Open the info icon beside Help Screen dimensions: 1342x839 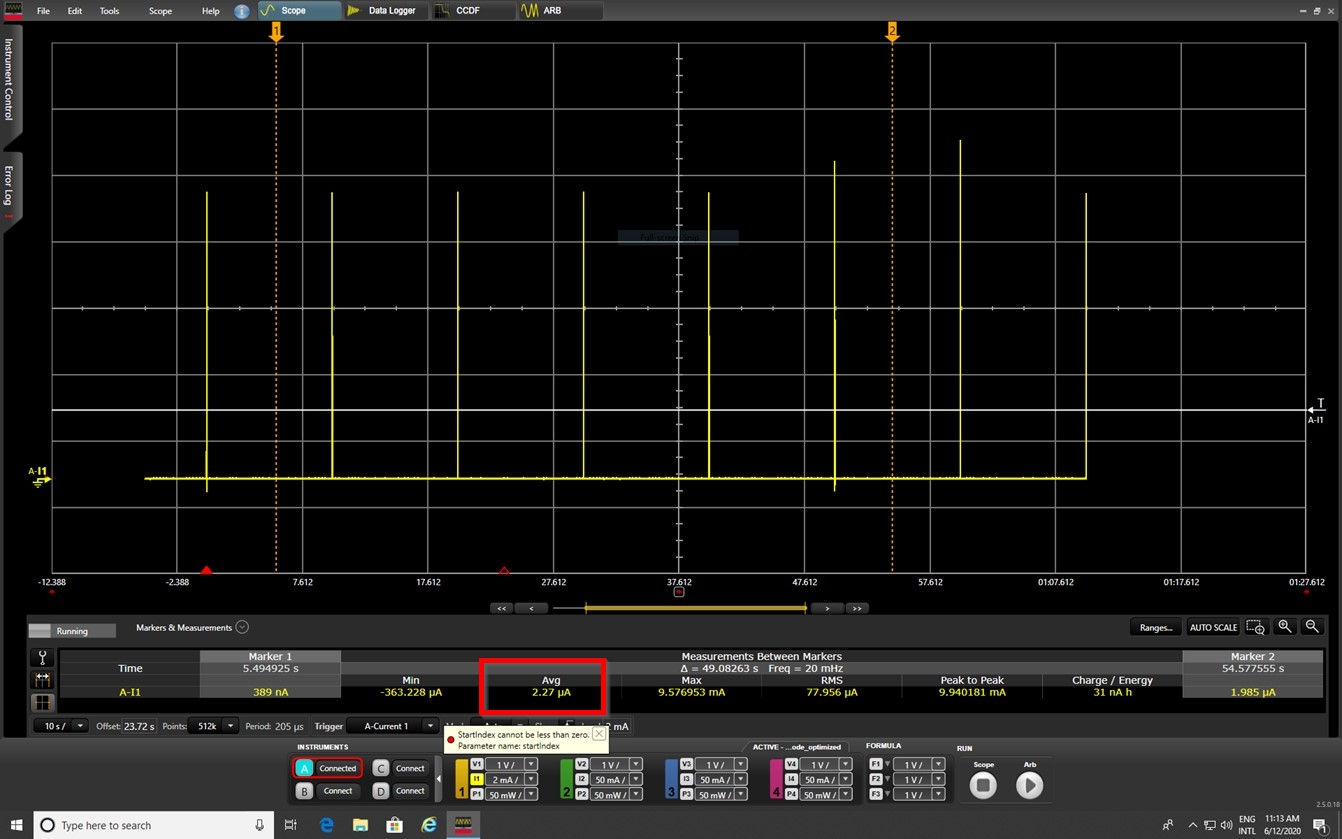click(242, 11)
